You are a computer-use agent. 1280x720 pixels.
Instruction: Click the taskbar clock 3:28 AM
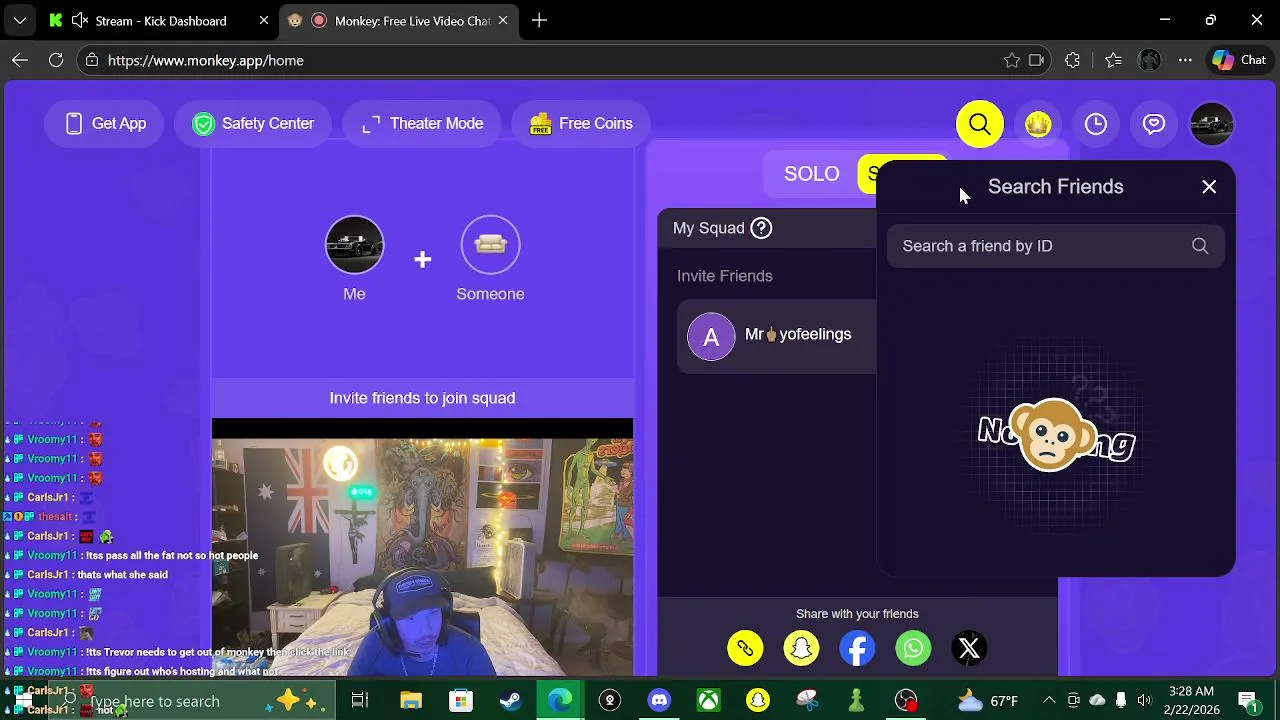click(x=1191, y=700)
